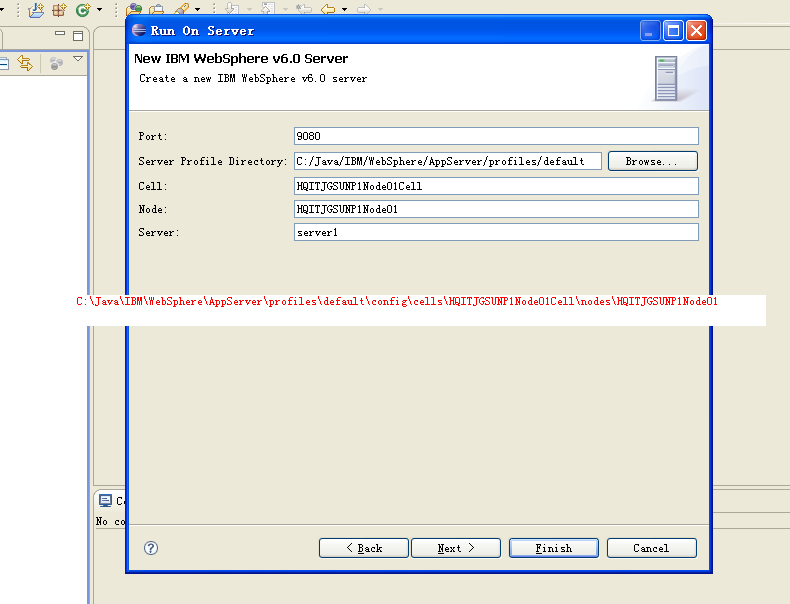Open the Back navigation history dropdown
The height and width of the screenshot is (604, 790).
coord(345,10)
